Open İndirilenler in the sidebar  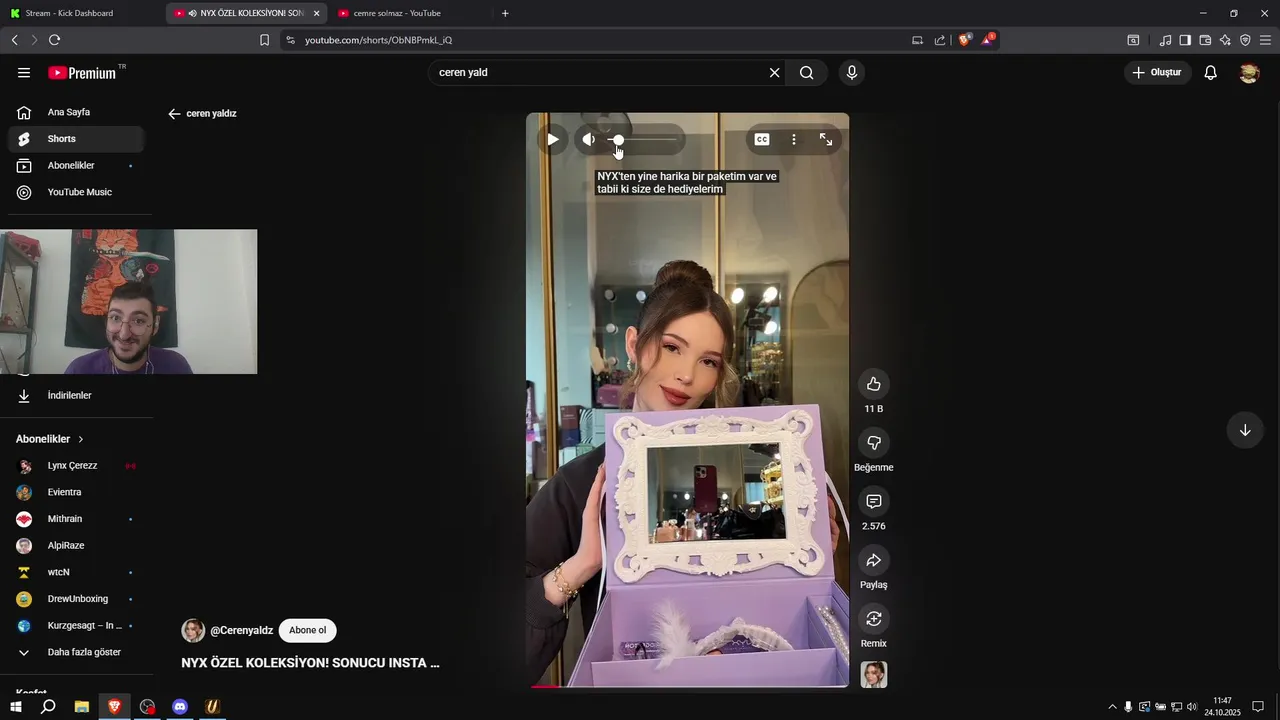(x=76, y=396)
